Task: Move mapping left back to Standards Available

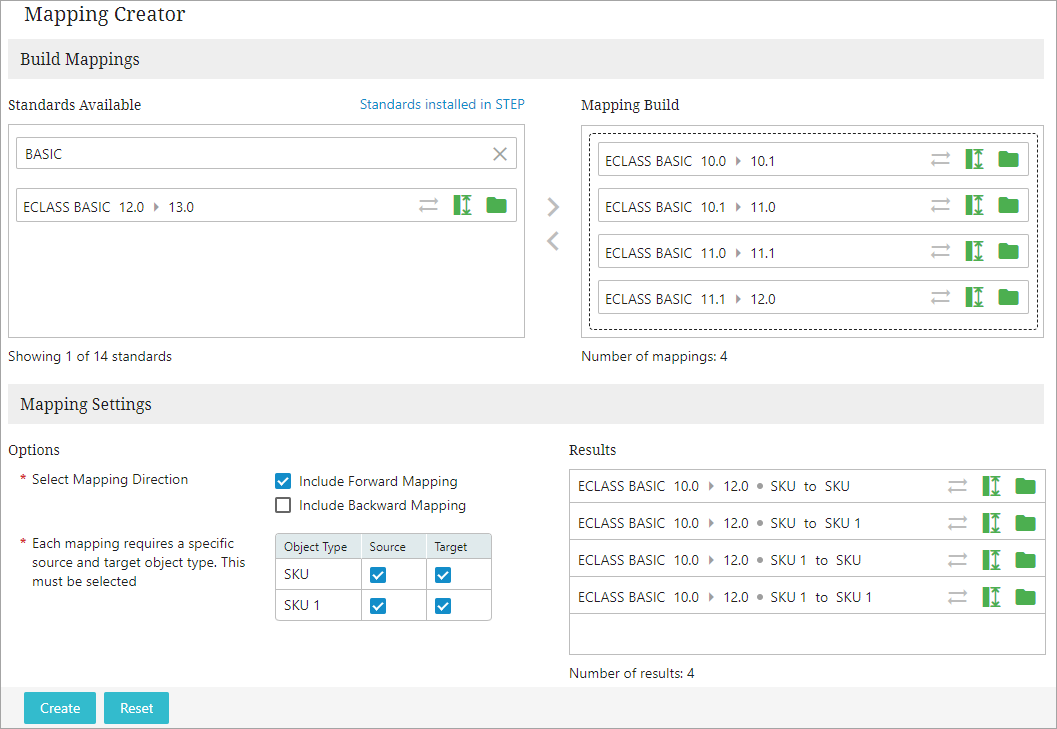Action: pos(553,241)
